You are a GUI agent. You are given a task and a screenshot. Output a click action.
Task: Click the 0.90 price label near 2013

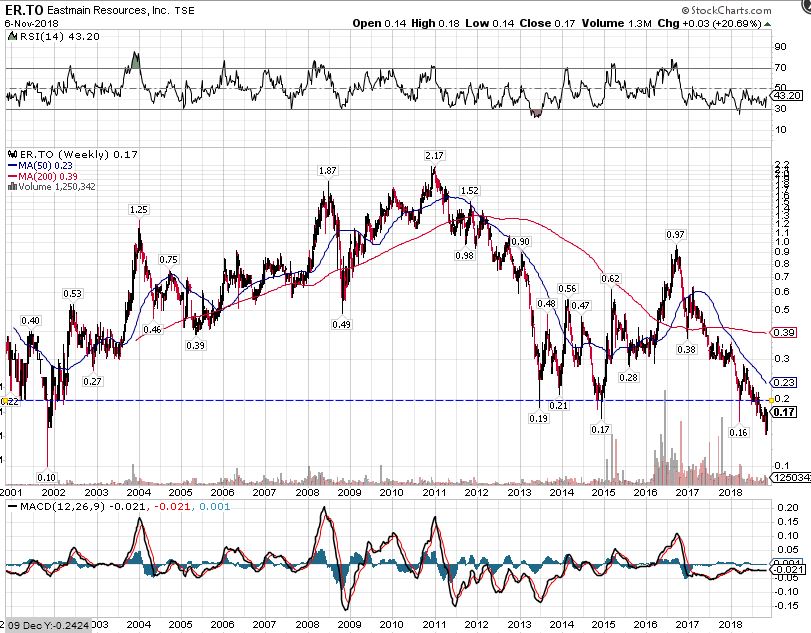(x=520, y=242)
